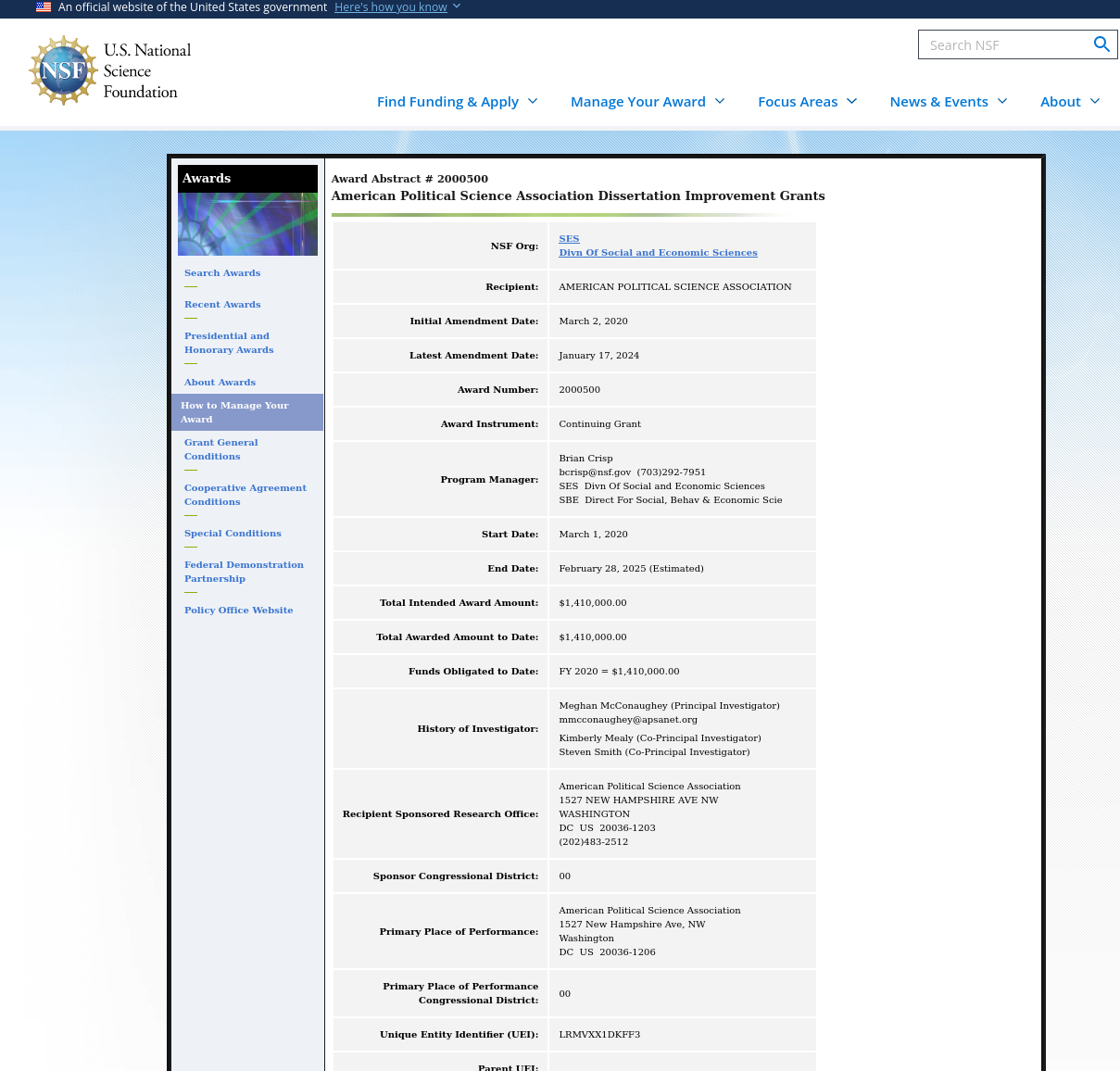This screenshot has height=1071, width=1120.
Task: Click program manager name 'Brian Crisp'
Action: (x=585, y=459)
